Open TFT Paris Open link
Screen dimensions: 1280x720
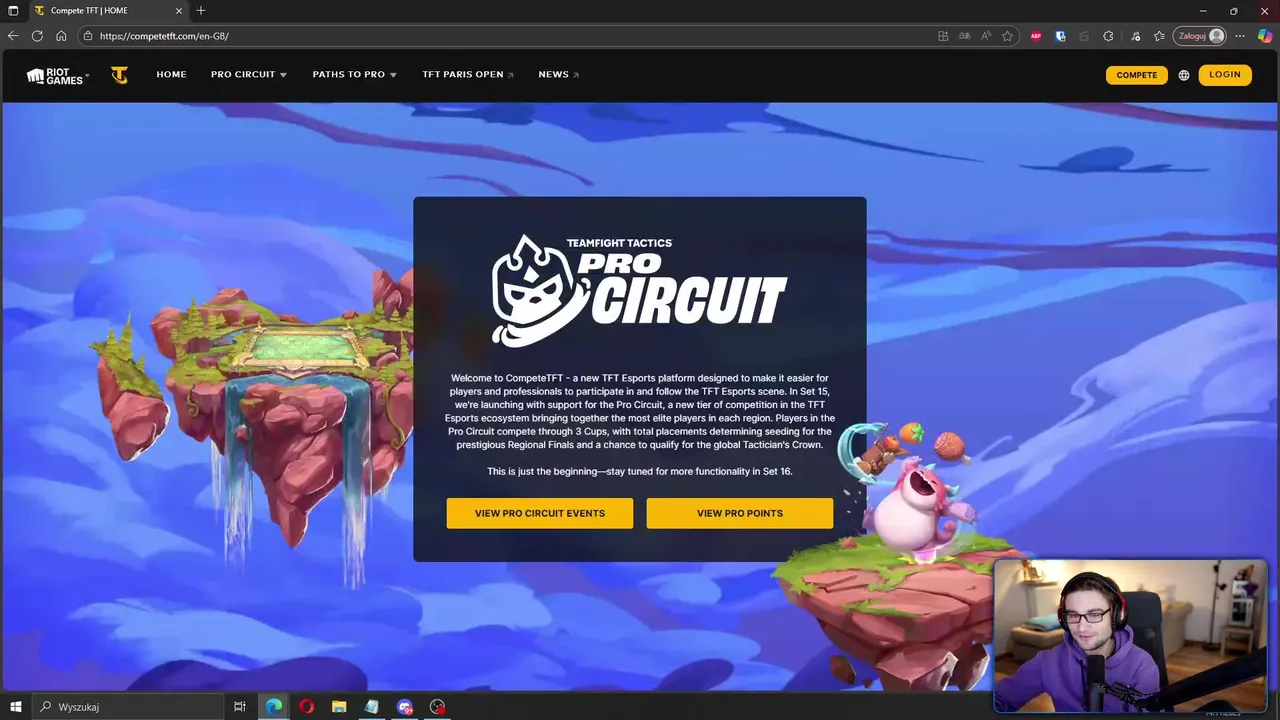(468, 75)
